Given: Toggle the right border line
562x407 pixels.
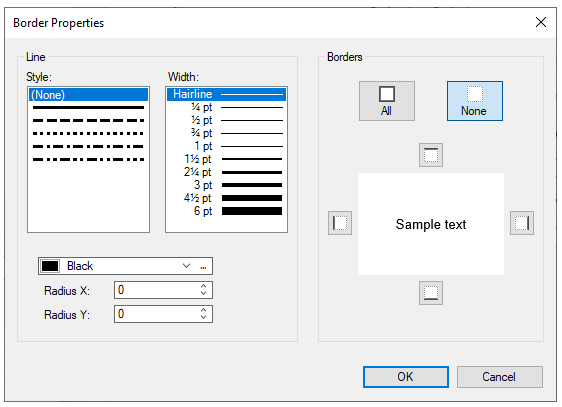Looking at the screenshot, I should click(522, 223).
